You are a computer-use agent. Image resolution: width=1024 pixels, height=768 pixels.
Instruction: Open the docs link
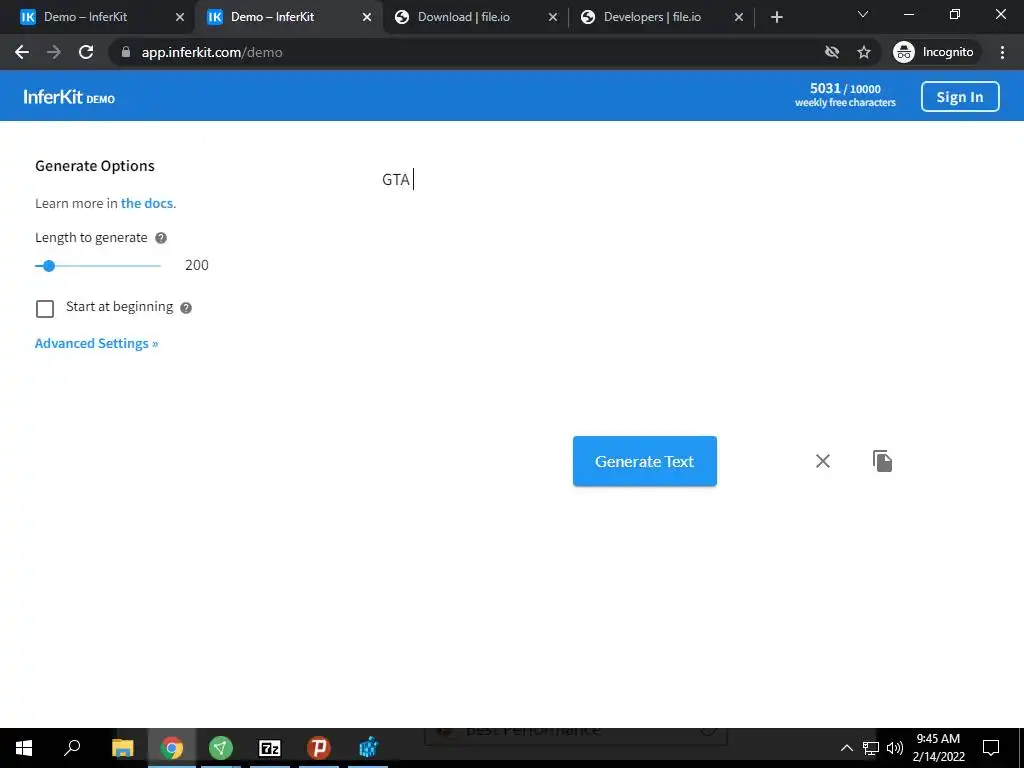tap(147, 203)
